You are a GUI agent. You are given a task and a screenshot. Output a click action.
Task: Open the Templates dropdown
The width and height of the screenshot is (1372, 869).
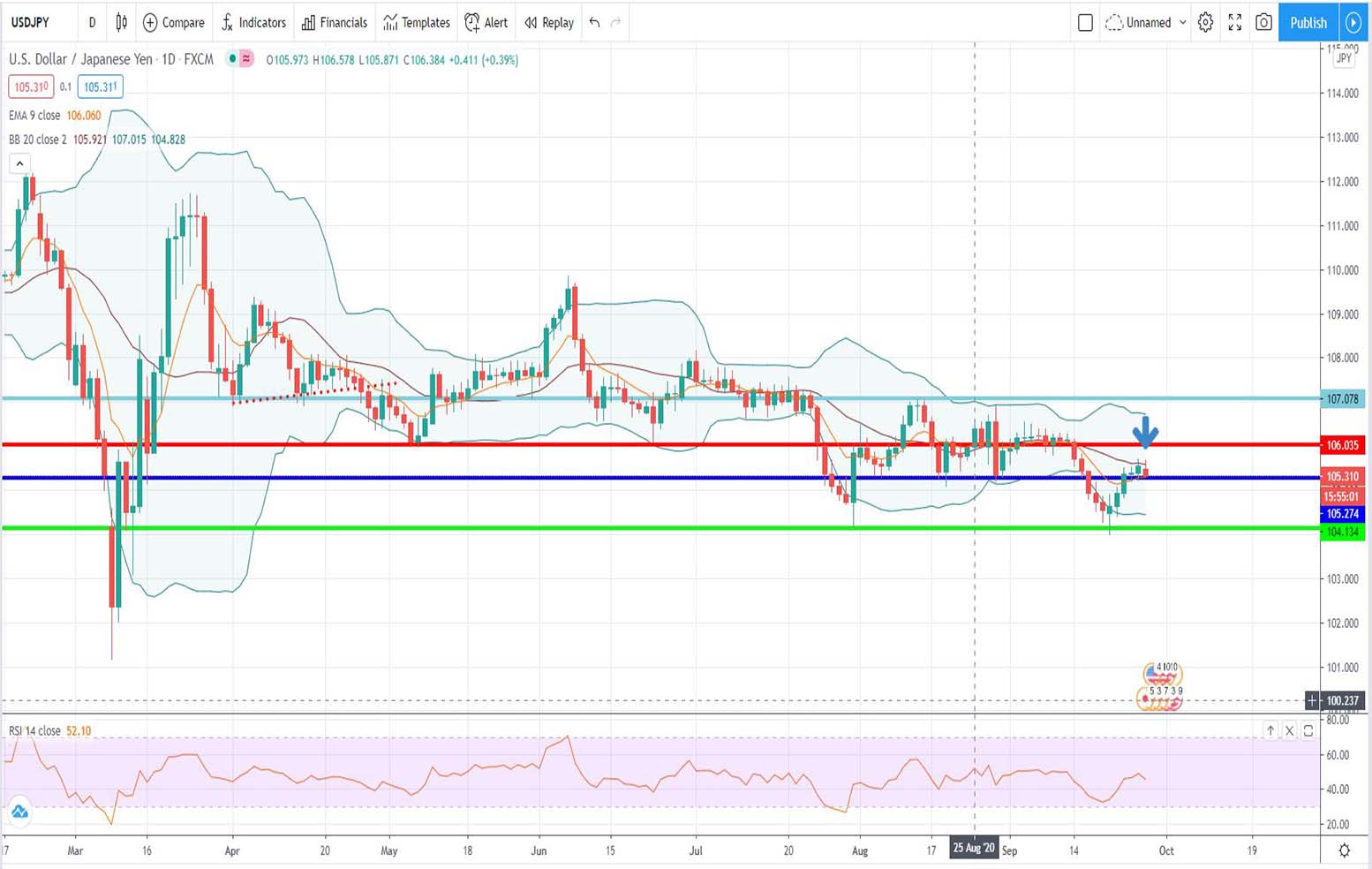417,22
